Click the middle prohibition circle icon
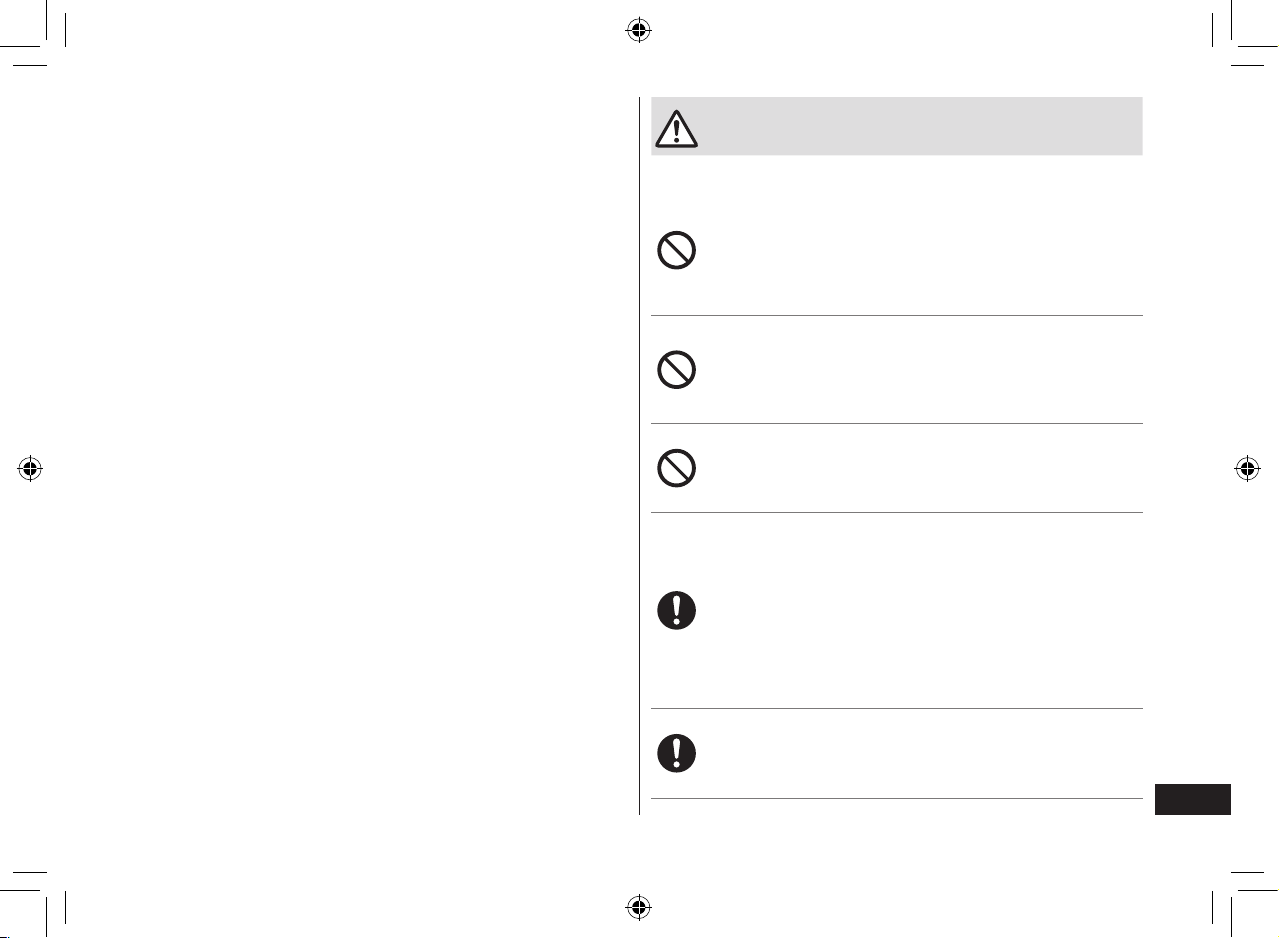The image size is (1279, 938). coord(677,370)
